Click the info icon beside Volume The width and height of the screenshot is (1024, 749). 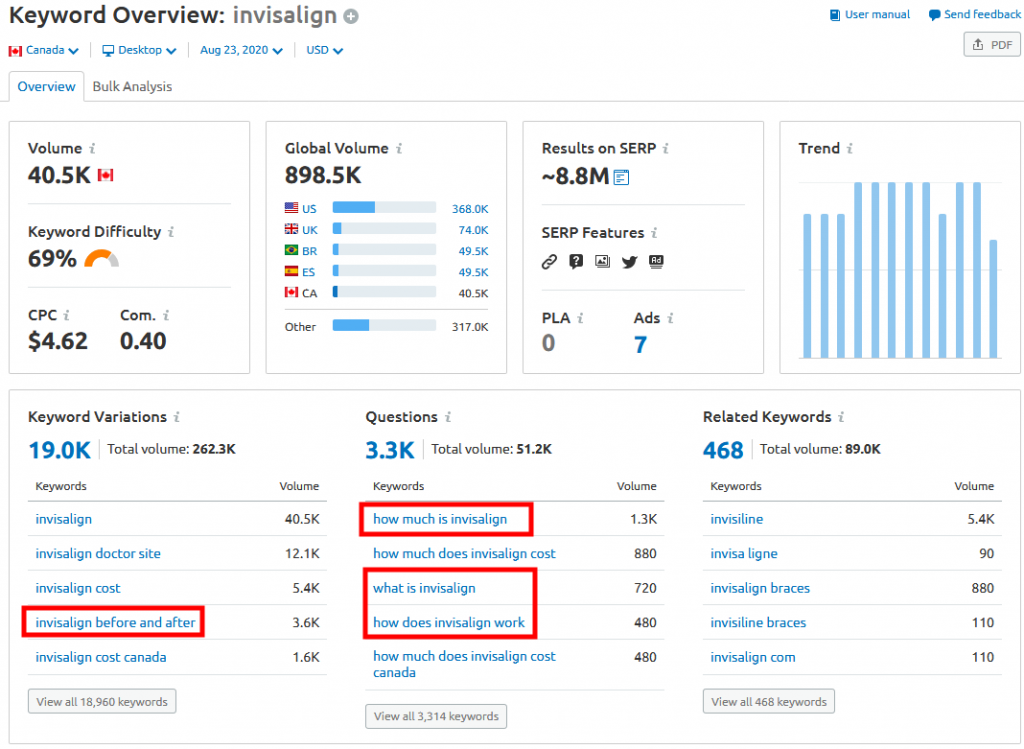click(x=92, y=149)
